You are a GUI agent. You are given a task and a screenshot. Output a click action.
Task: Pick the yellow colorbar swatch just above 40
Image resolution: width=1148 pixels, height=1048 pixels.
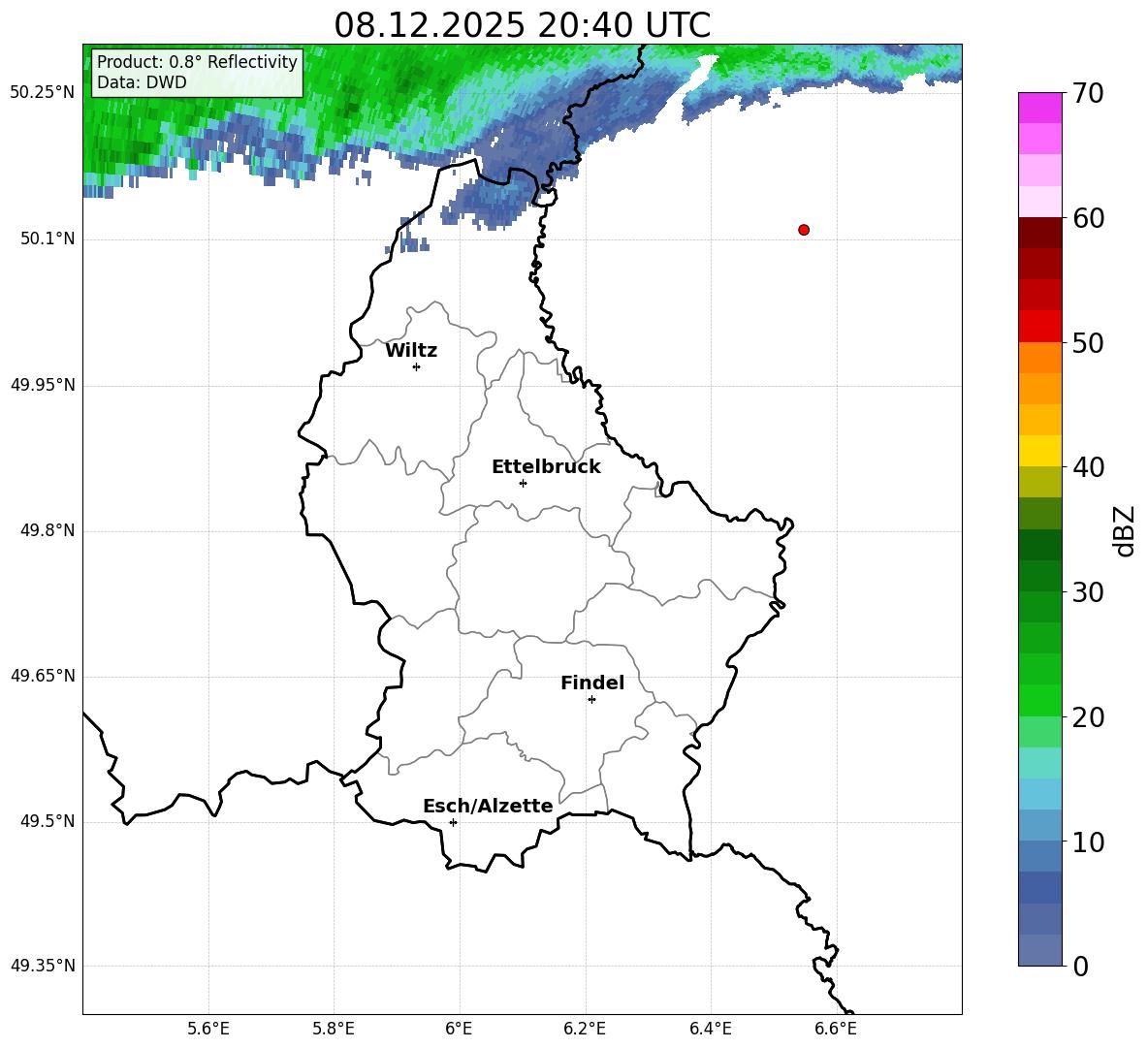[1039, 451]
